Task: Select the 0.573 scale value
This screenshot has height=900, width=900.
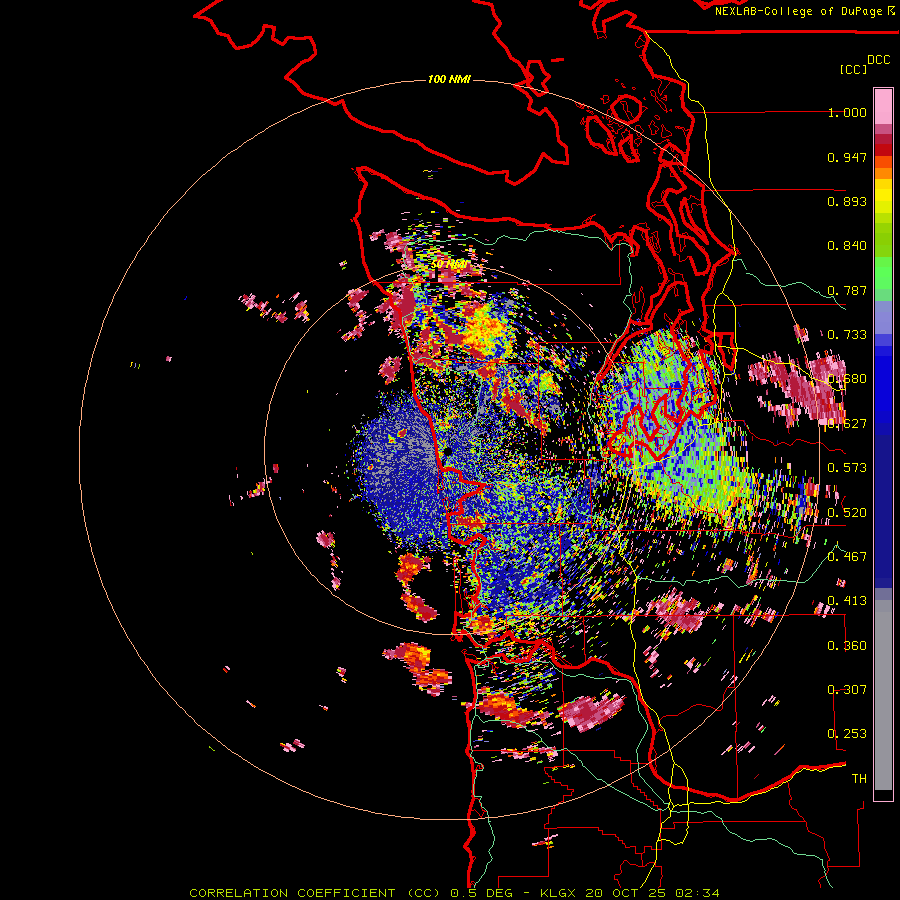Action: coord(847,468)
